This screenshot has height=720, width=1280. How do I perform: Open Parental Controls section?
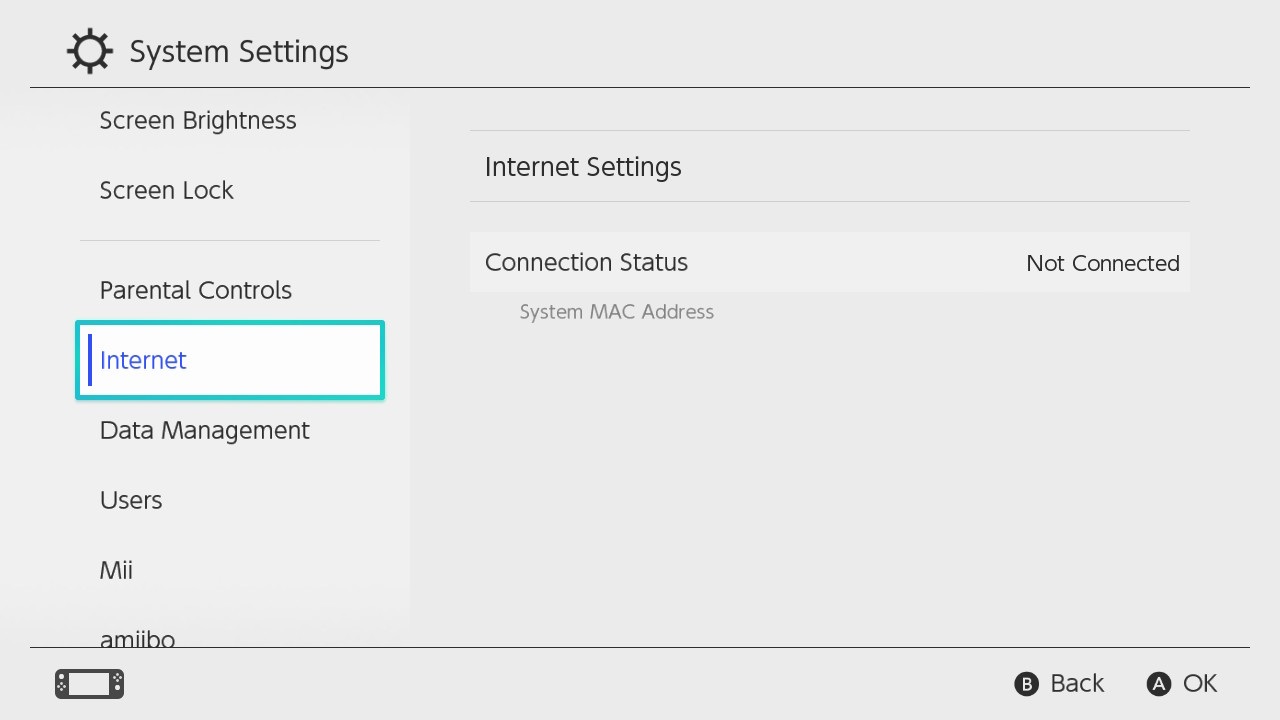(x=196, y=291)
